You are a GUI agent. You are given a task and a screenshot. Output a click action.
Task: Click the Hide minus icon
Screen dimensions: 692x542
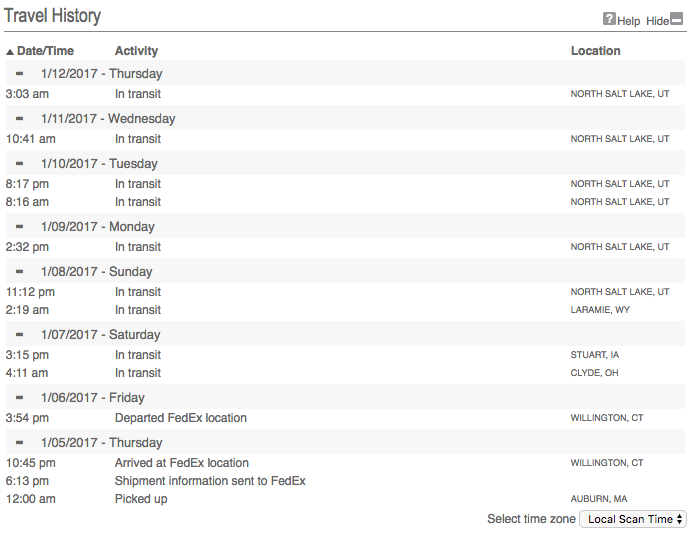pyautogui.click(x=677, y=19)
